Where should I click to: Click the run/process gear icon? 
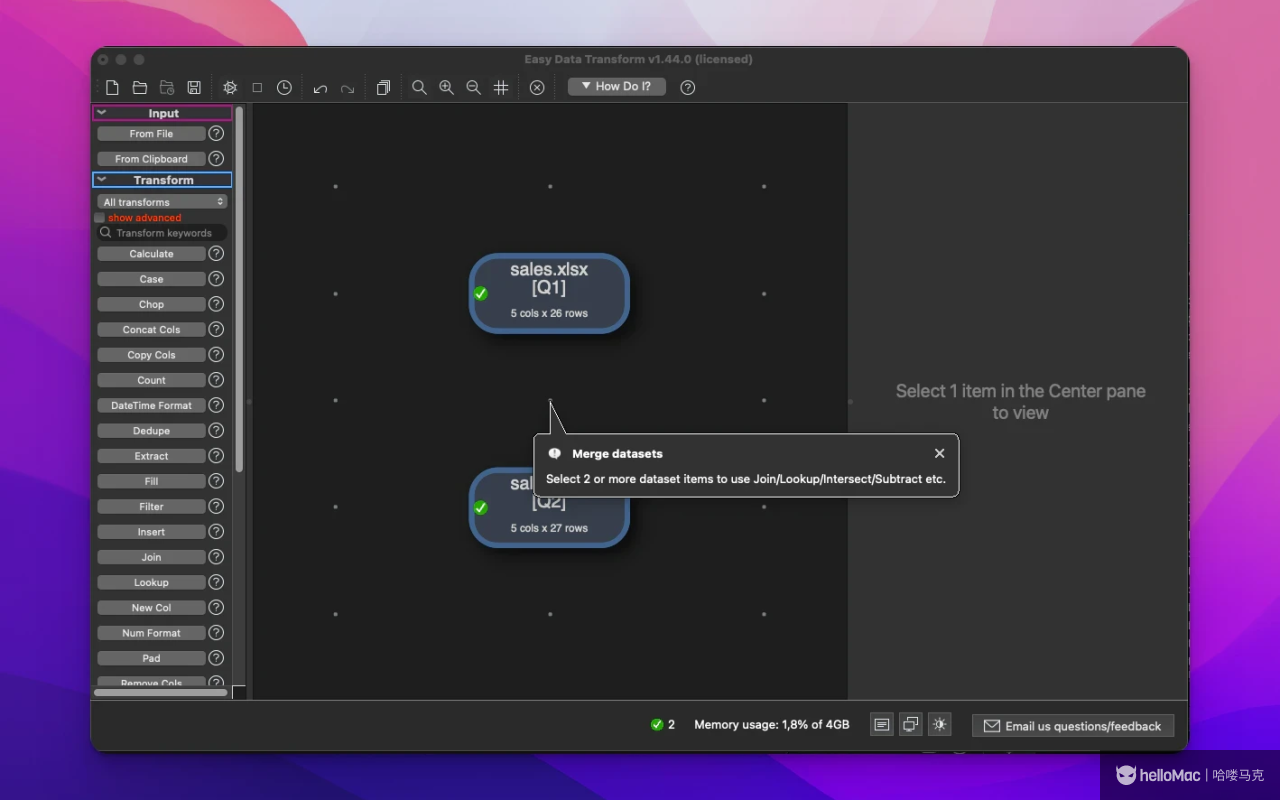[x=230, y=88]
